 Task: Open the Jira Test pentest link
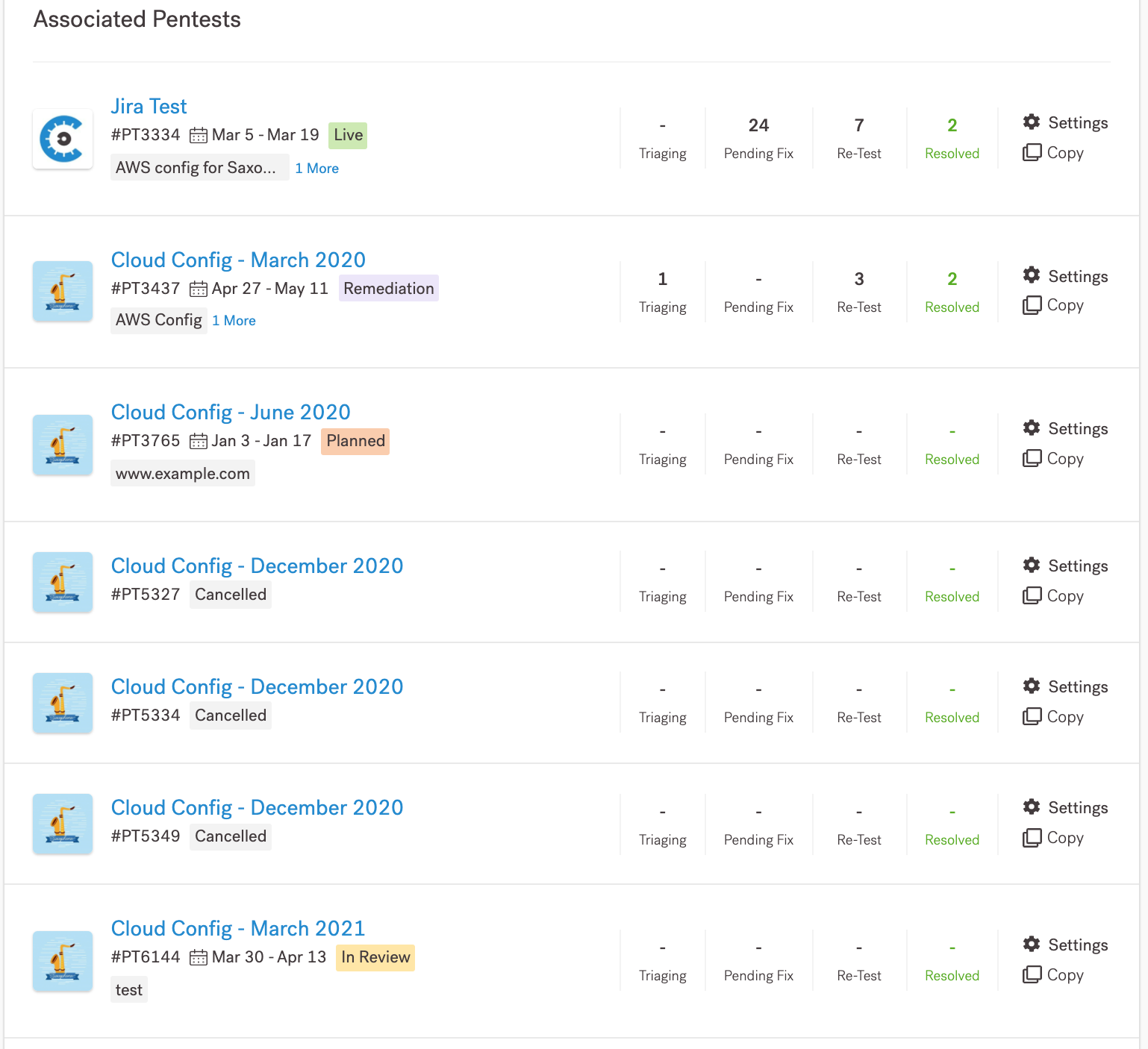click(149, 107)
